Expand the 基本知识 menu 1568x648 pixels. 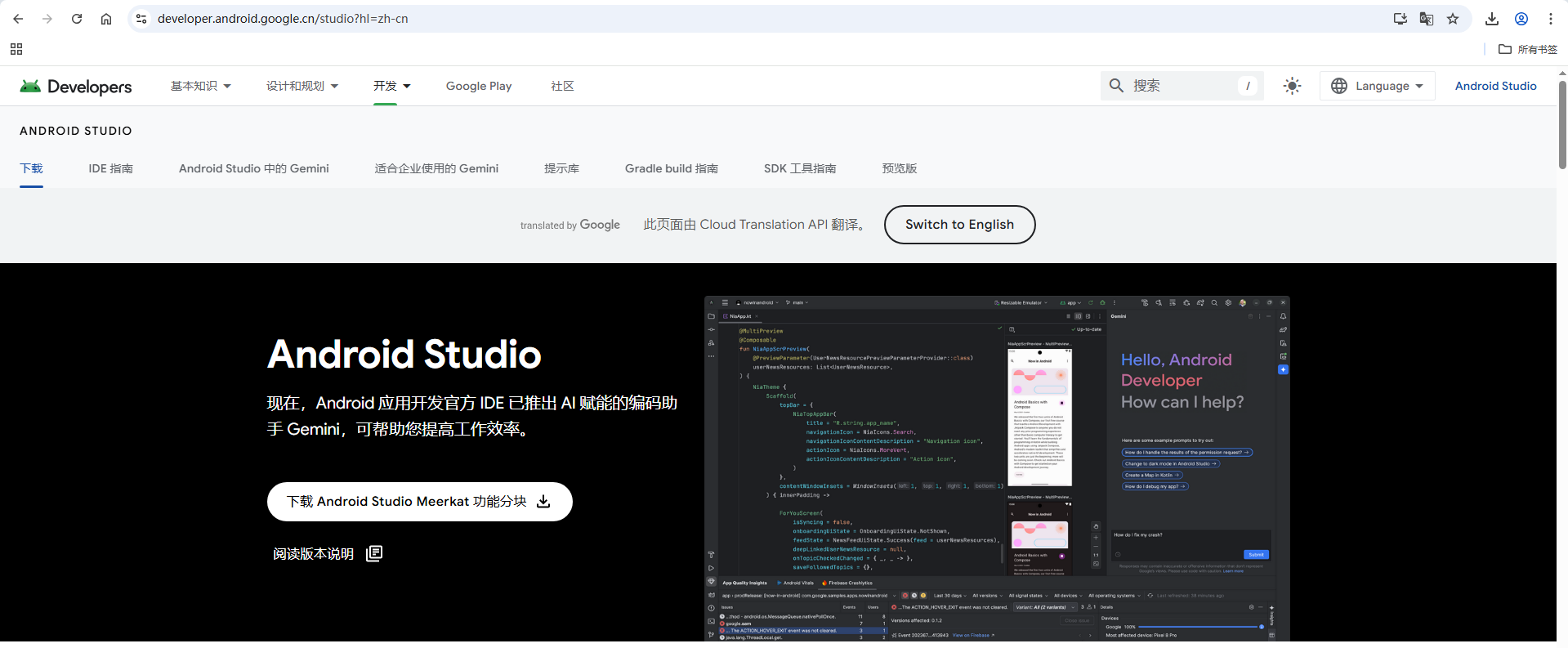click(201, 86)
